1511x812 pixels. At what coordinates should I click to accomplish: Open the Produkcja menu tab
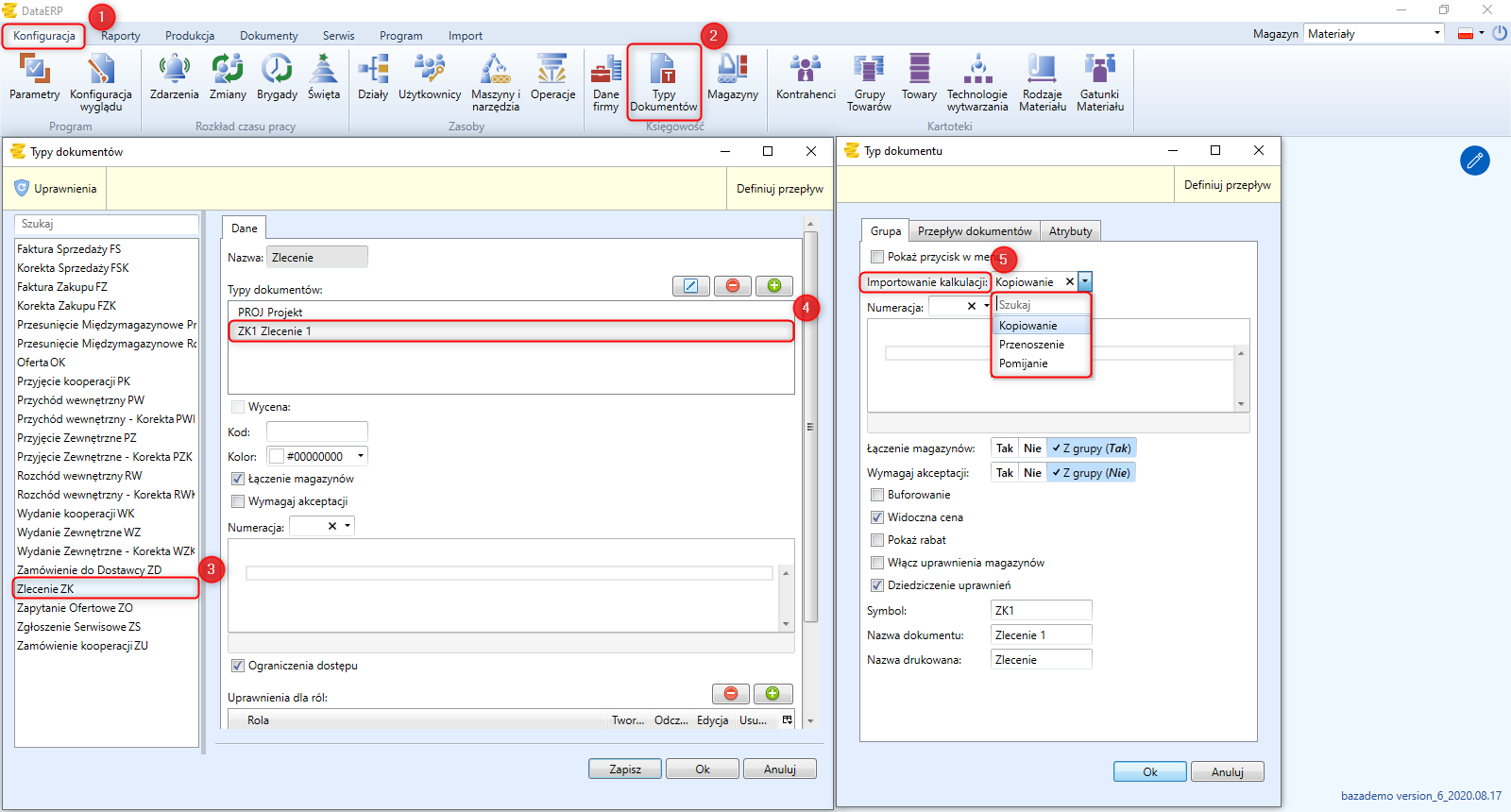coord(190,36)
